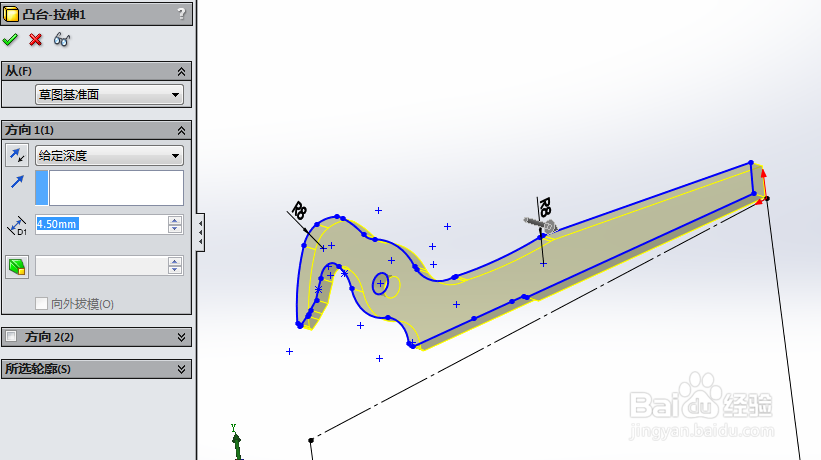The width and height of the screenshot is (821, 460).
Task: Open help question mark in 凸台-拉伸1 header
Action: click(181, 14)
